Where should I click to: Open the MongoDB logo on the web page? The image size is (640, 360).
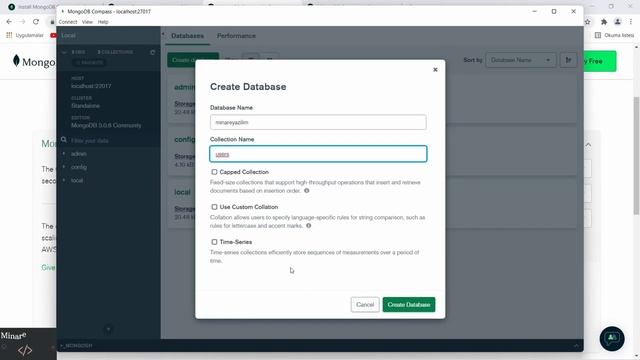[x=34, y=62]
